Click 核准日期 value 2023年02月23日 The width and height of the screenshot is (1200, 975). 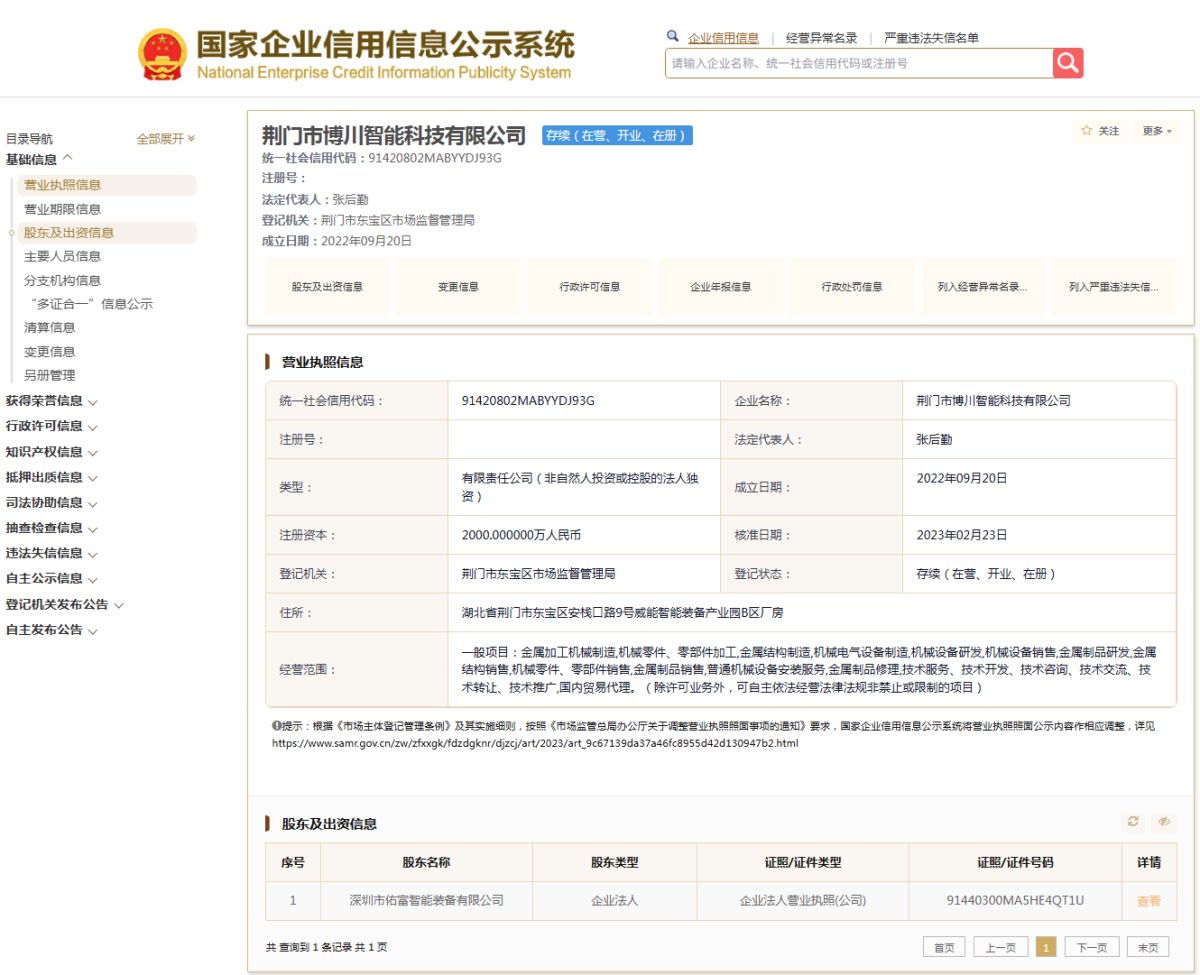click(x=962, y=535)
